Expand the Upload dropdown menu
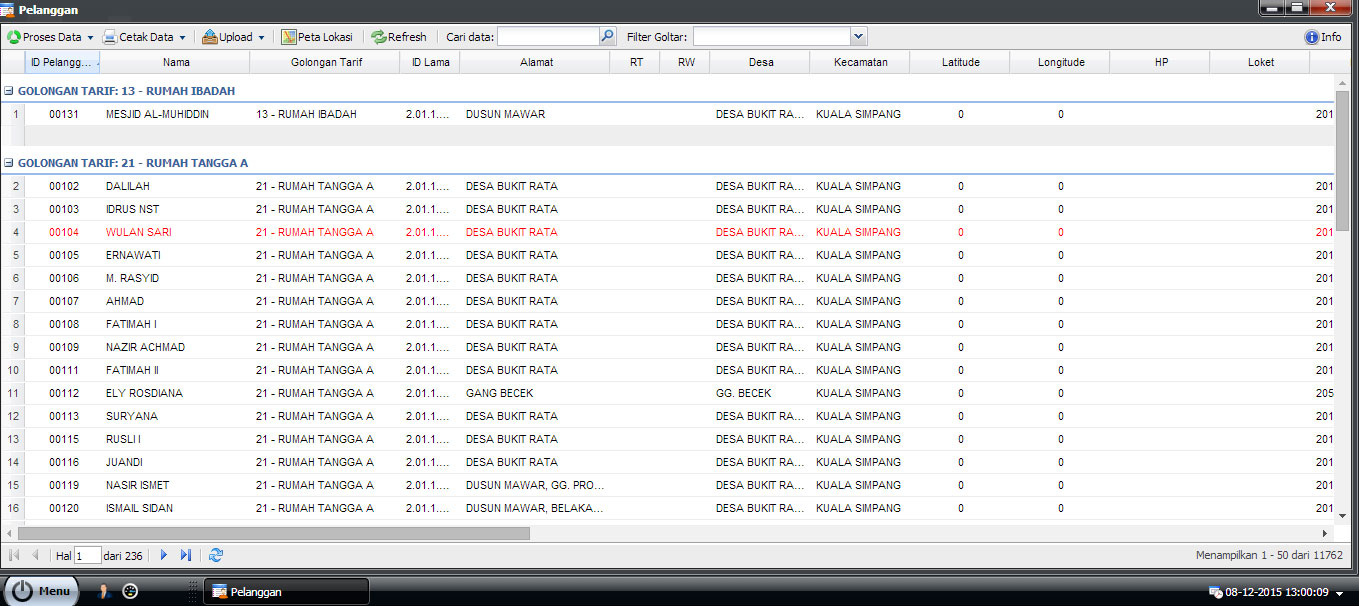This screenshot has height=606, width=1359. click(x=234, y=37)
